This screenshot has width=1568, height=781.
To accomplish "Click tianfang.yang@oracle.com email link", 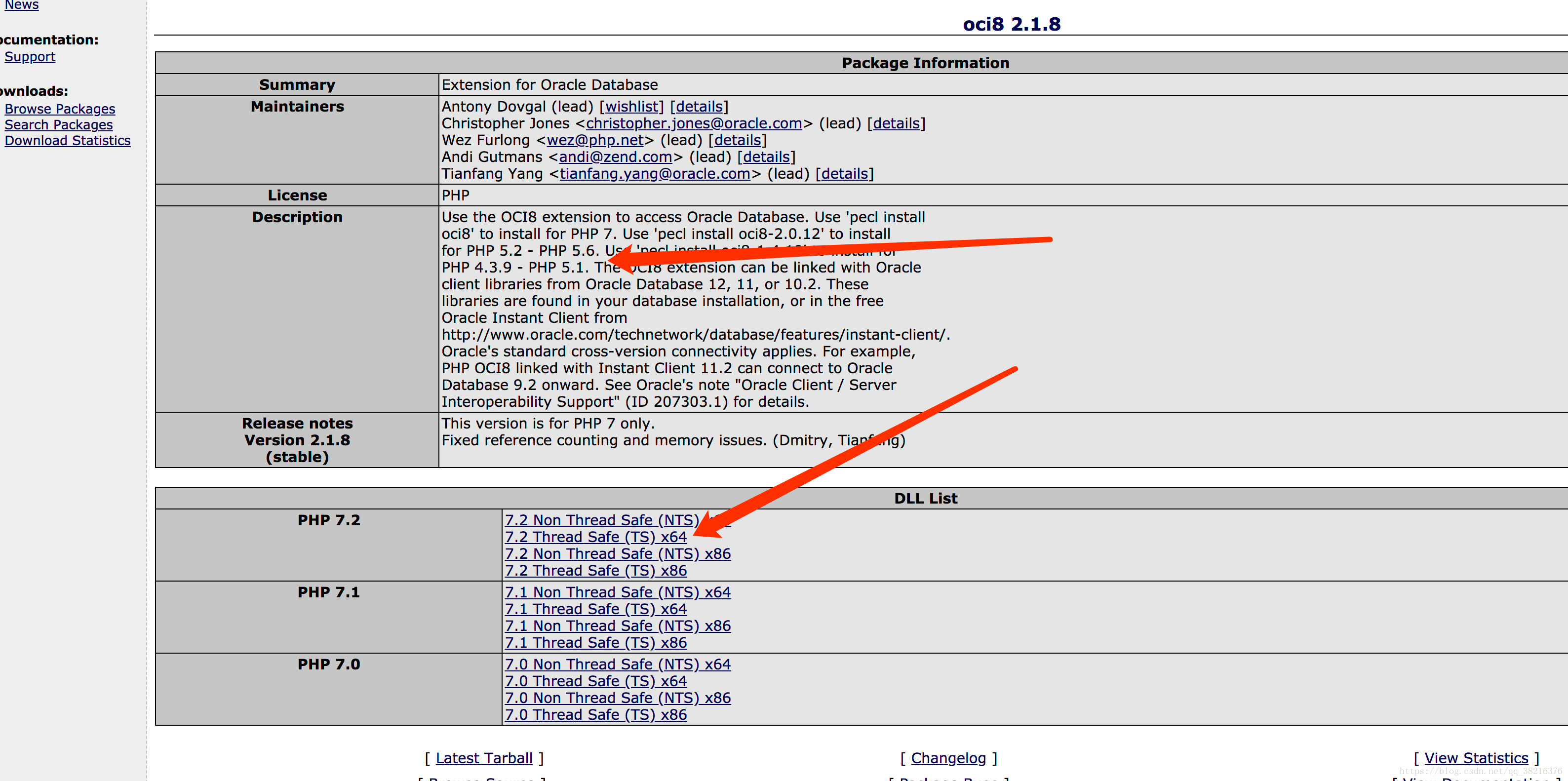I will [655, 174].
